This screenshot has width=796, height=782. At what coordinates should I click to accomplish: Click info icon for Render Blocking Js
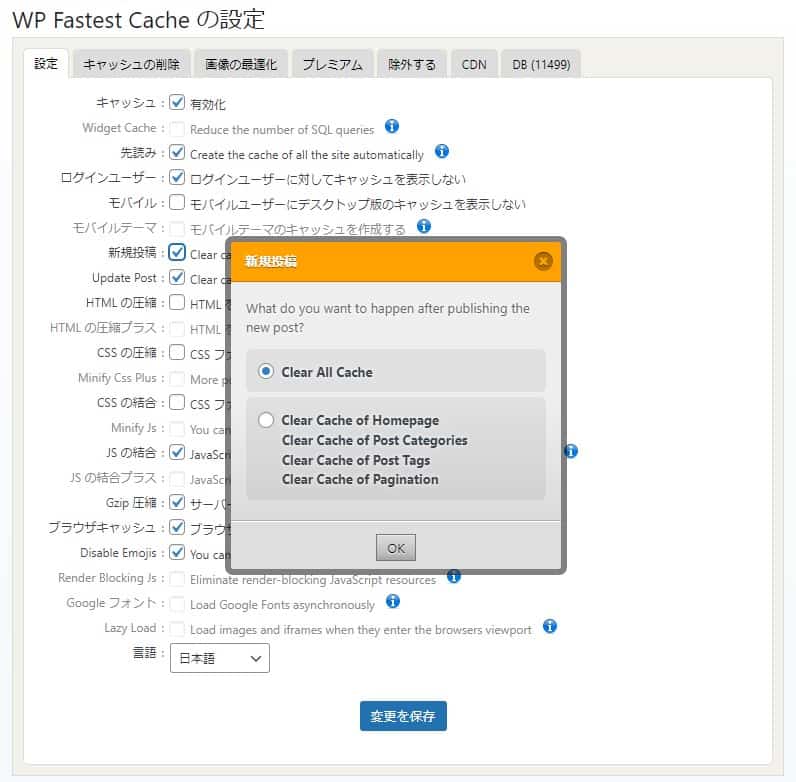tap(453, 577)
